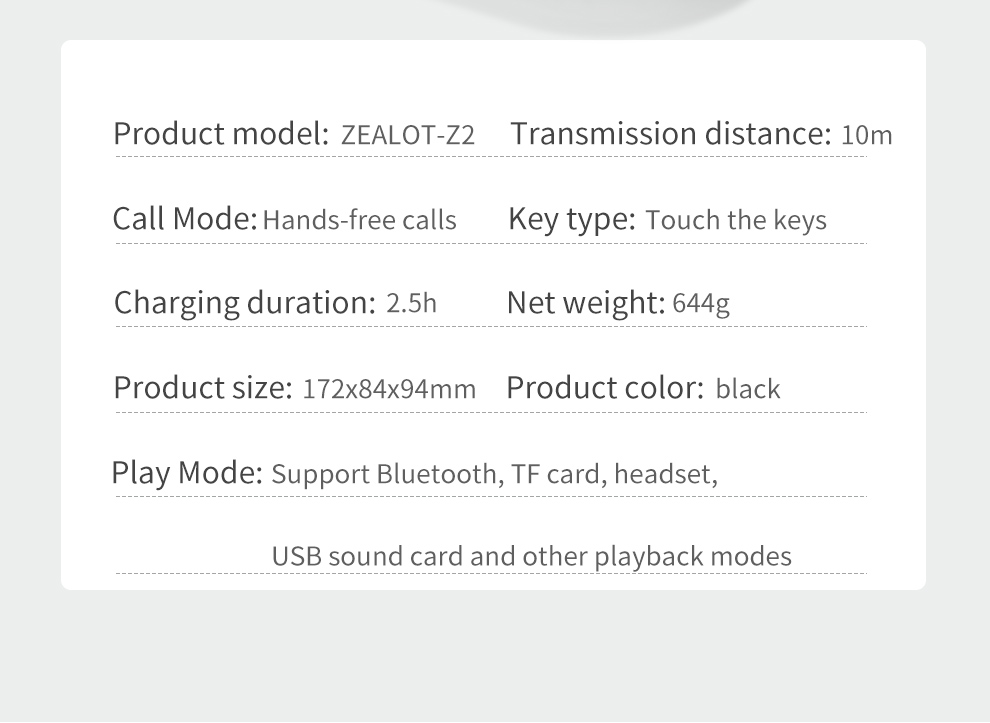Select the 10m distance value
Image resolution: width=990 pixels, height=723 pixels.
click(867, 135)
